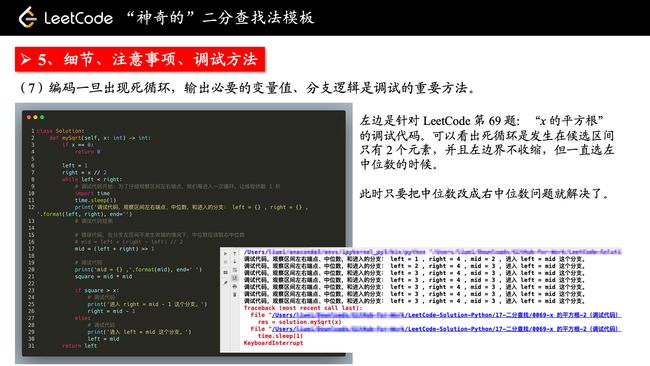Click the 'LeetCode' wordmark in header

point(78,18)
